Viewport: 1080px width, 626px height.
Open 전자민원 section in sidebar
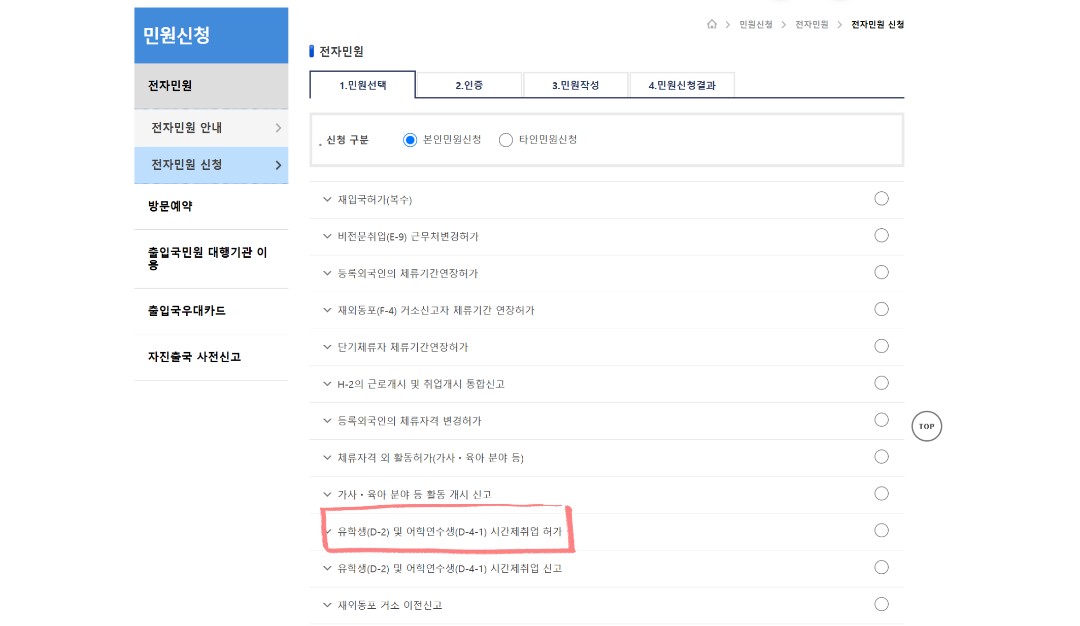(x=211, y=86)
